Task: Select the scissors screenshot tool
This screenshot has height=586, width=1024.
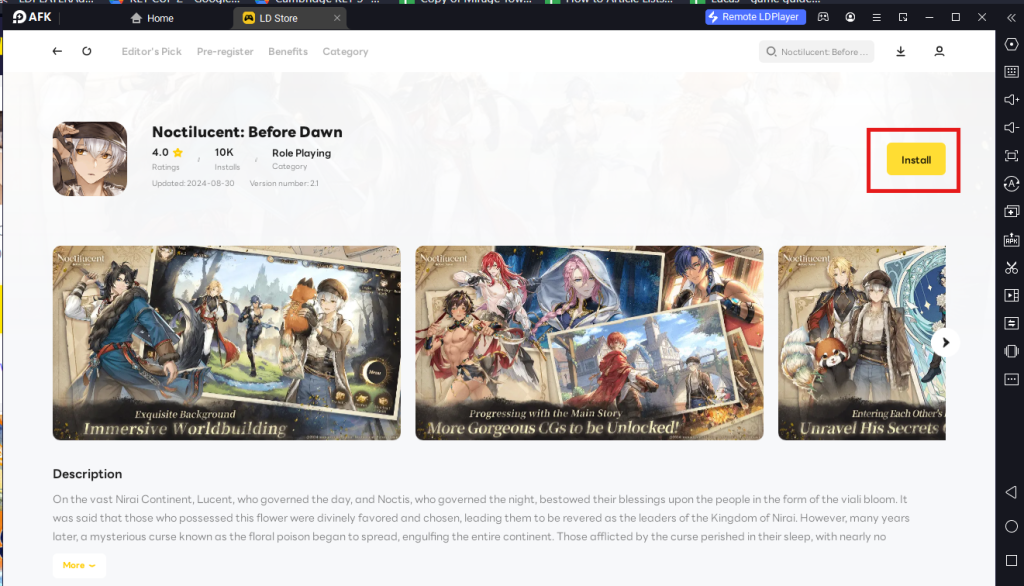Action: point(1011,267)
